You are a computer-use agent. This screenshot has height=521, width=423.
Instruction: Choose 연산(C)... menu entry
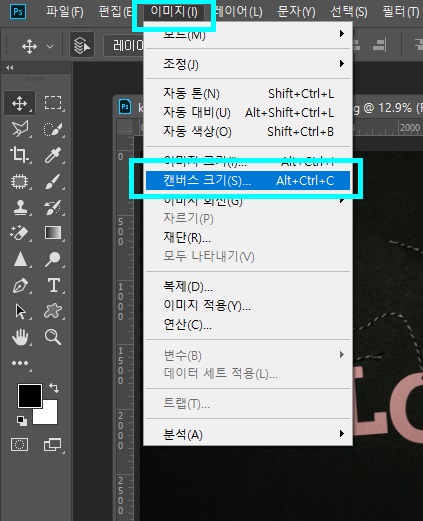tap(248, 324)
